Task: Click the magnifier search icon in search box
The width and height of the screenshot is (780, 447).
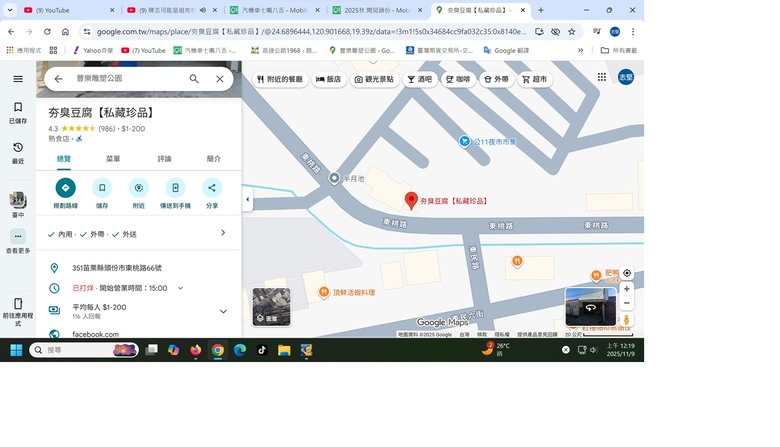Action: 194,79
